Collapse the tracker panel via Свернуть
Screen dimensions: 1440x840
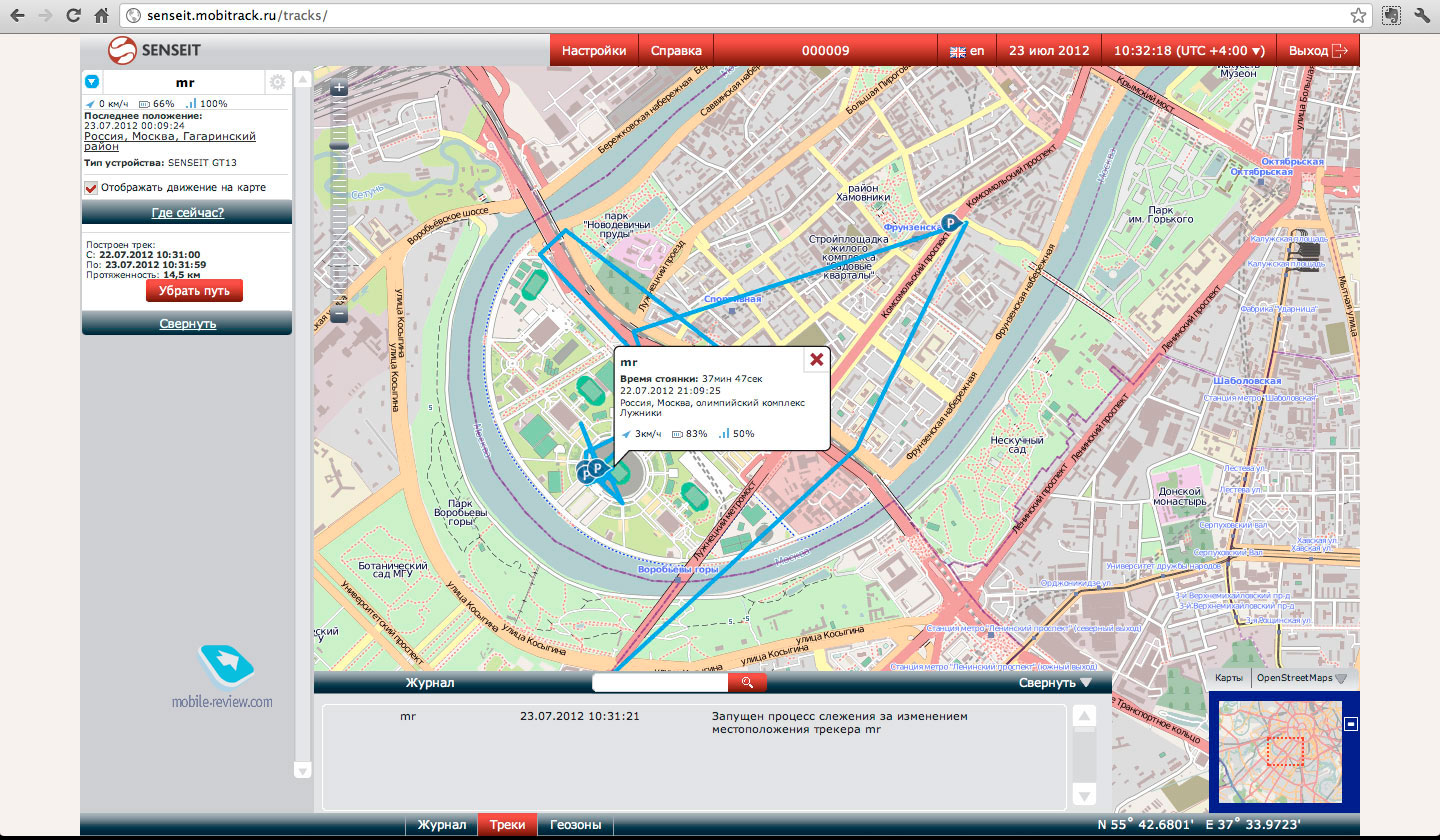coord(187,323)
